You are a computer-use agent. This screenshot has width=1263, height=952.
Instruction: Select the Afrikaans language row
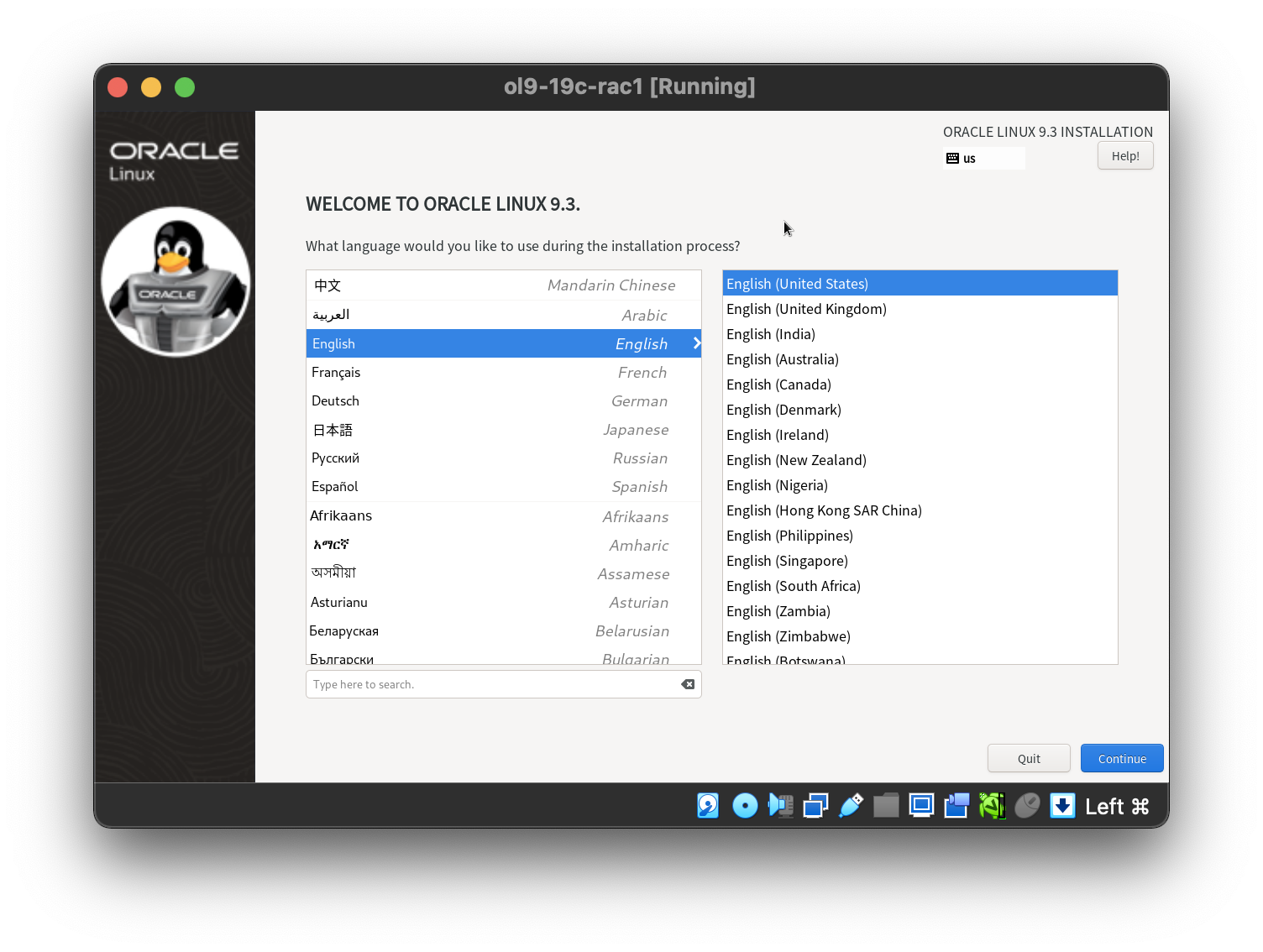[504, 516]
